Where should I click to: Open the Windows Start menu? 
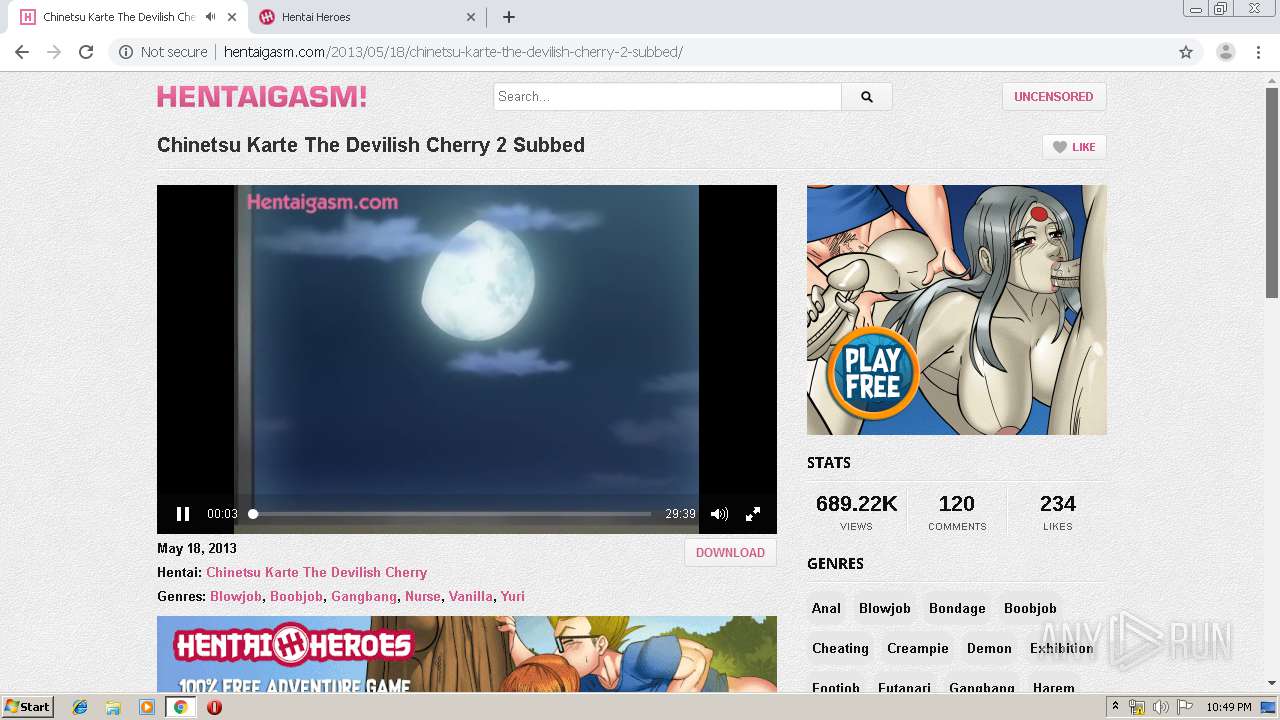28,707
